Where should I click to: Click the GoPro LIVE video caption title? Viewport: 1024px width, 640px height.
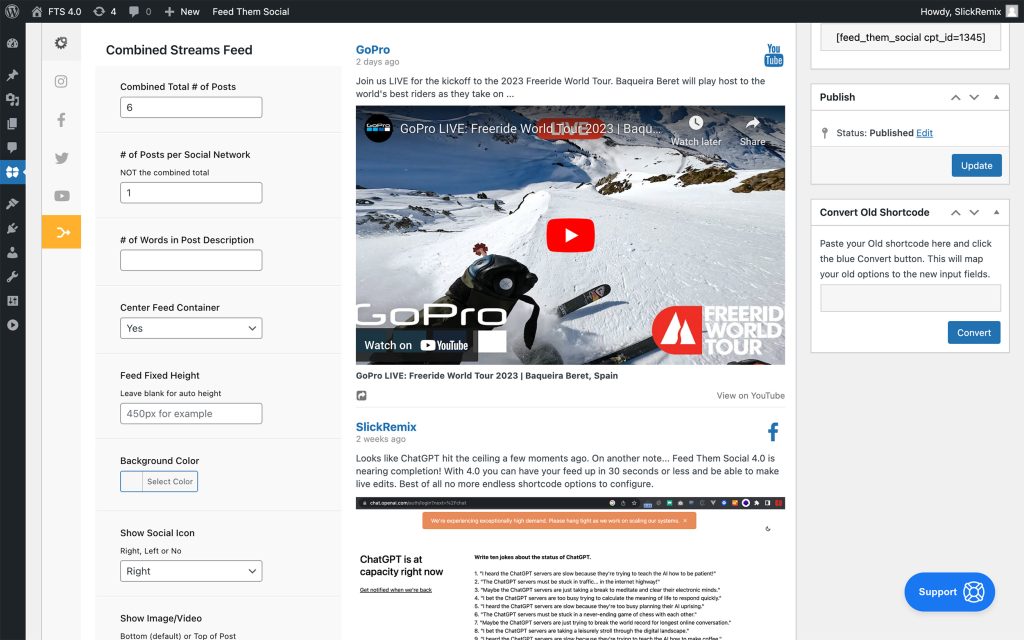point(487,376)
